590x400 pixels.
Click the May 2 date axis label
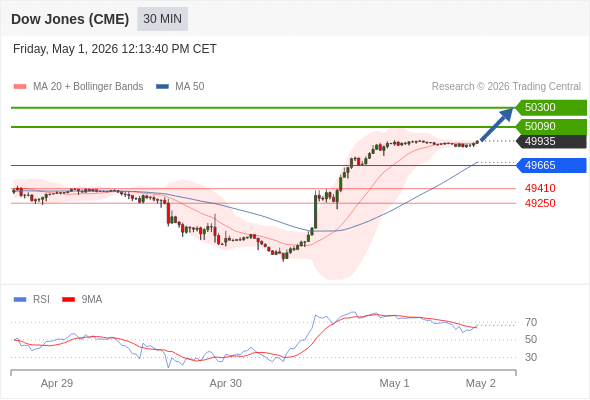481,383
